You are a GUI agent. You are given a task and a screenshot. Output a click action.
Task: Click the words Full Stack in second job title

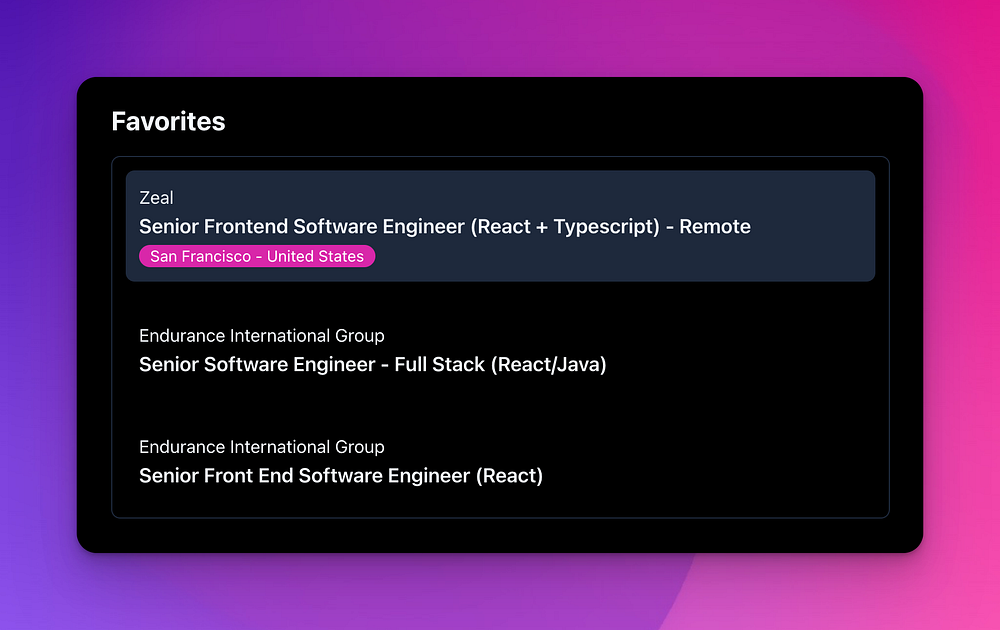click(x=439, y=364)
